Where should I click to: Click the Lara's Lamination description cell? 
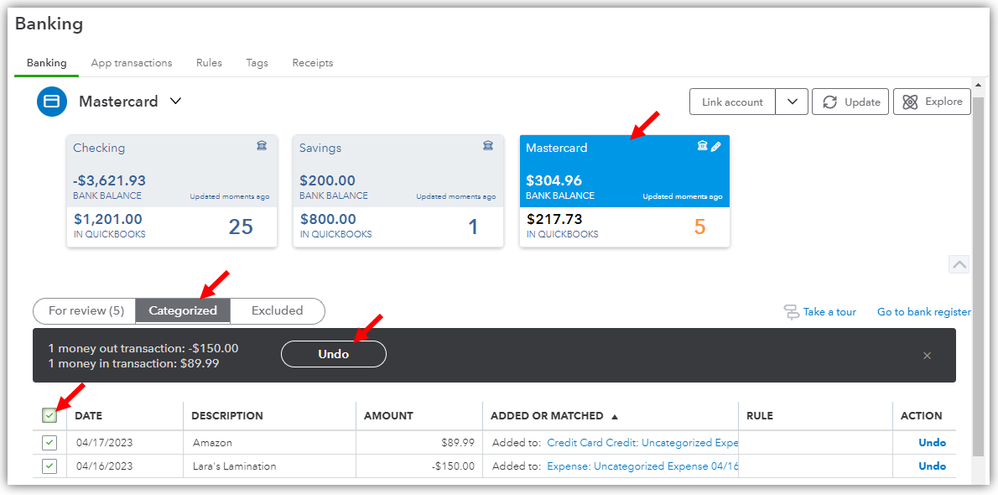(234, 466)
